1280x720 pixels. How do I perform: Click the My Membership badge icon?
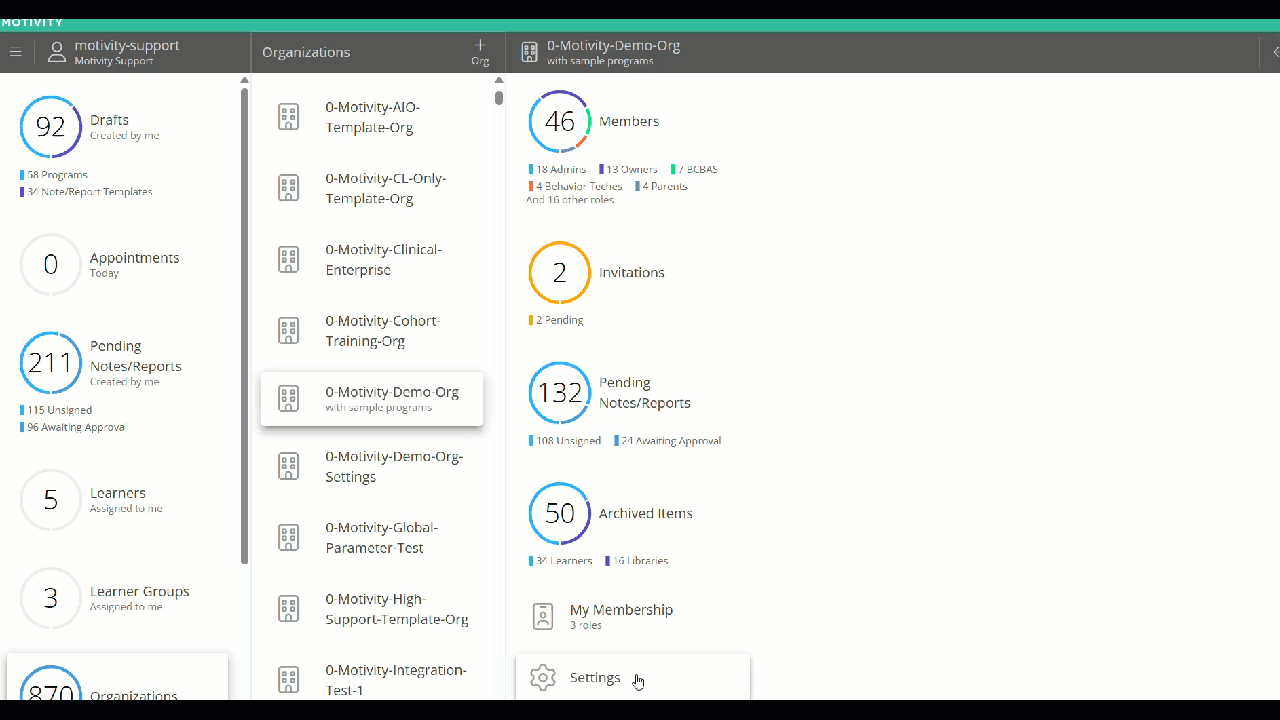pyautogui.click(x=543, y=616)
